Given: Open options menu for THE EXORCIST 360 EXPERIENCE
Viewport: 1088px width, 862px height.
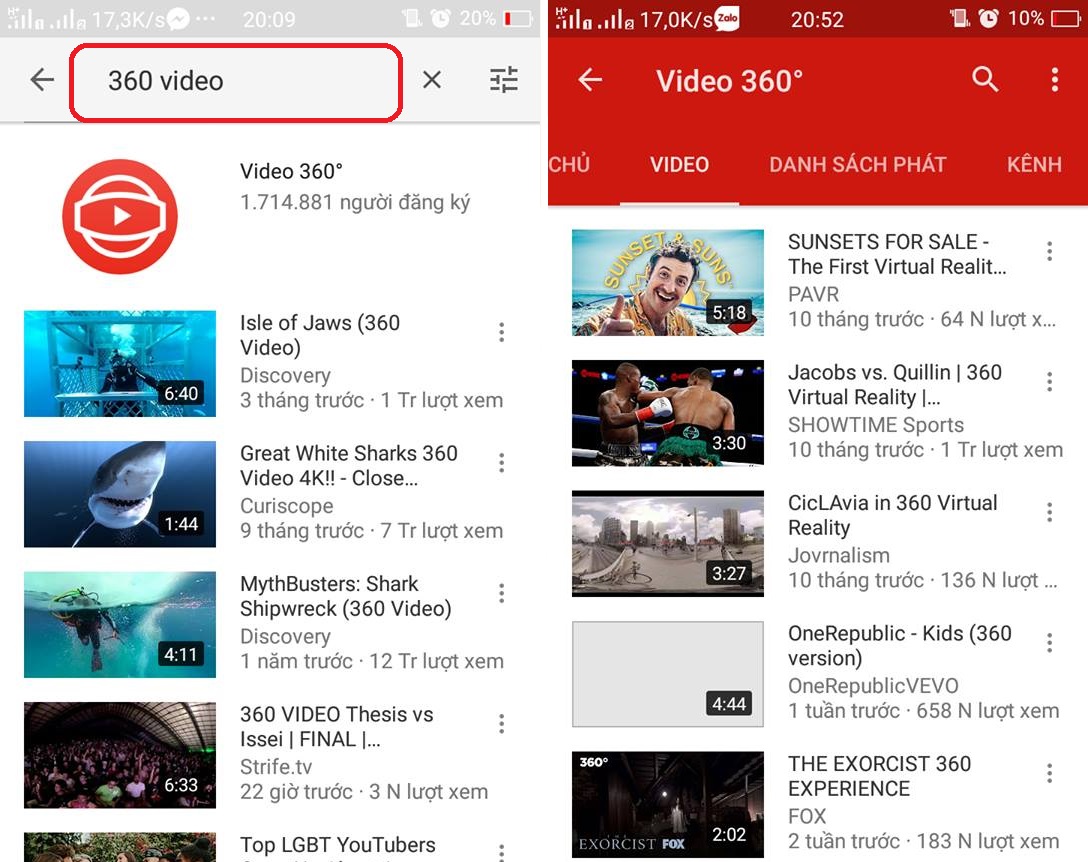Looking at the screenshot, I should 1049,773.
